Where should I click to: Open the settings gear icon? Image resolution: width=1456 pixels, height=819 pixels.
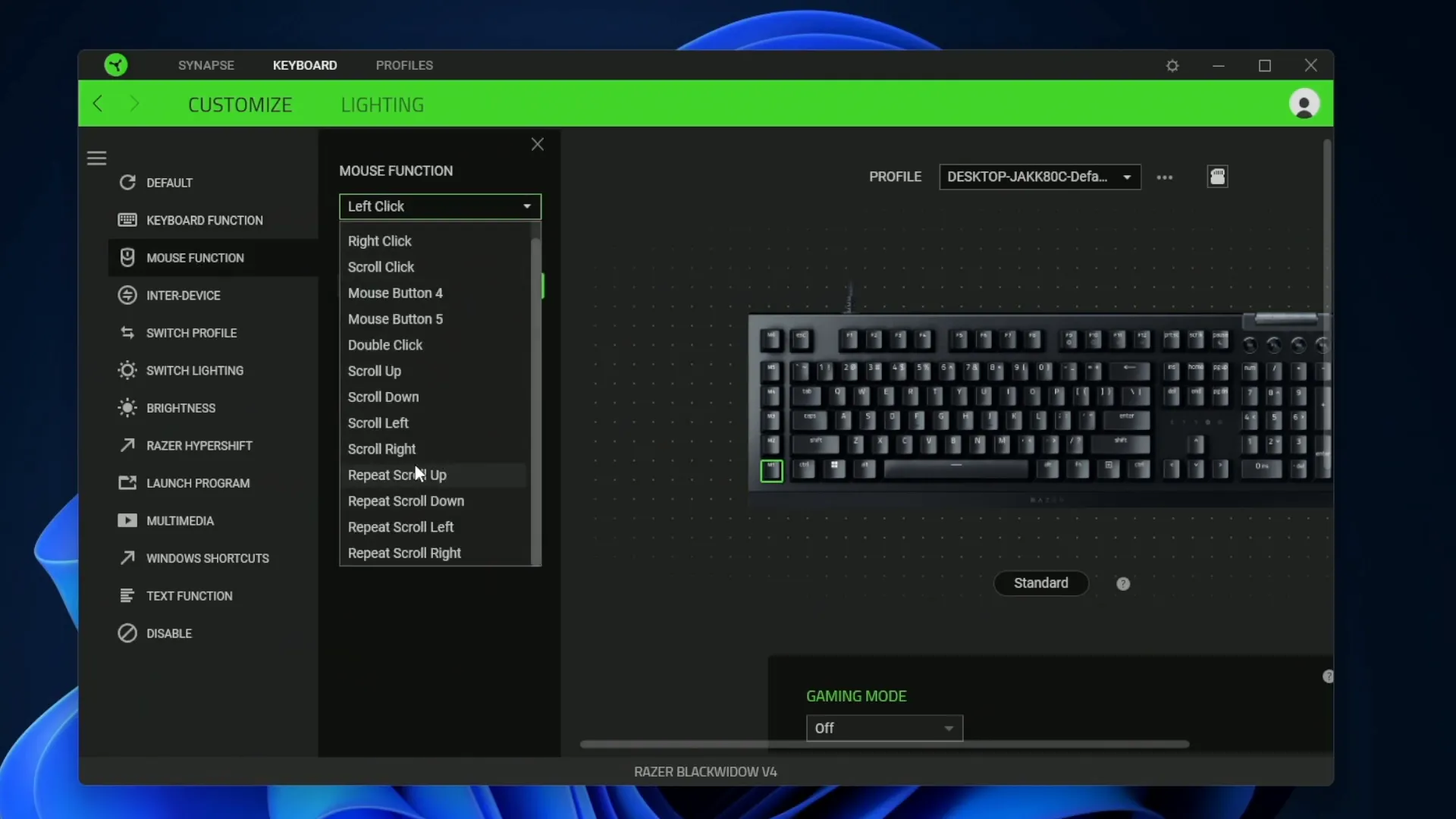(1172, 66)
